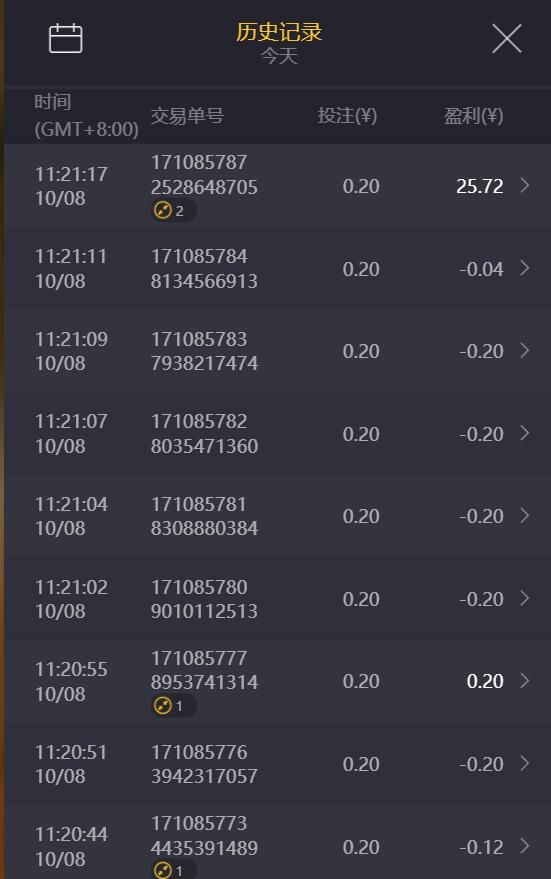Click the 今天 date subtitle

pos(279,56)
